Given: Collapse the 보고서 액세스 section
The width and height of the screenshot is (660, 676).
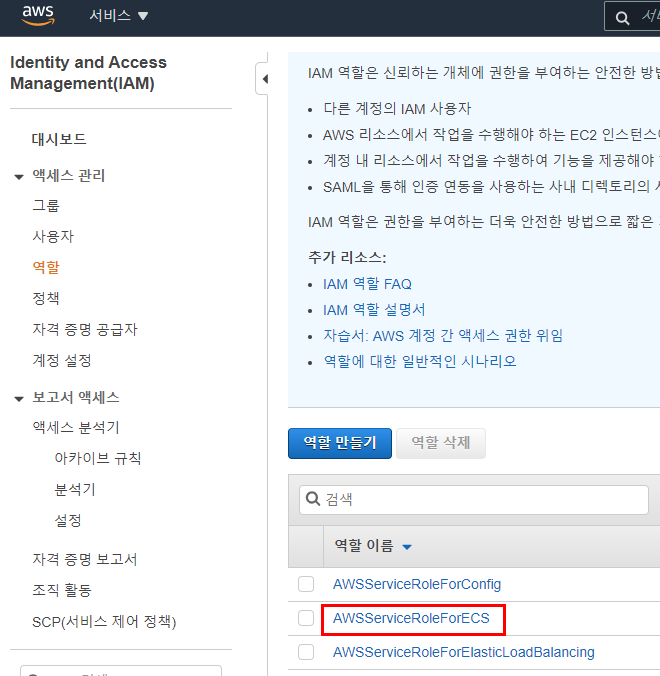Looking at the screenshot, I should (19, 399).
